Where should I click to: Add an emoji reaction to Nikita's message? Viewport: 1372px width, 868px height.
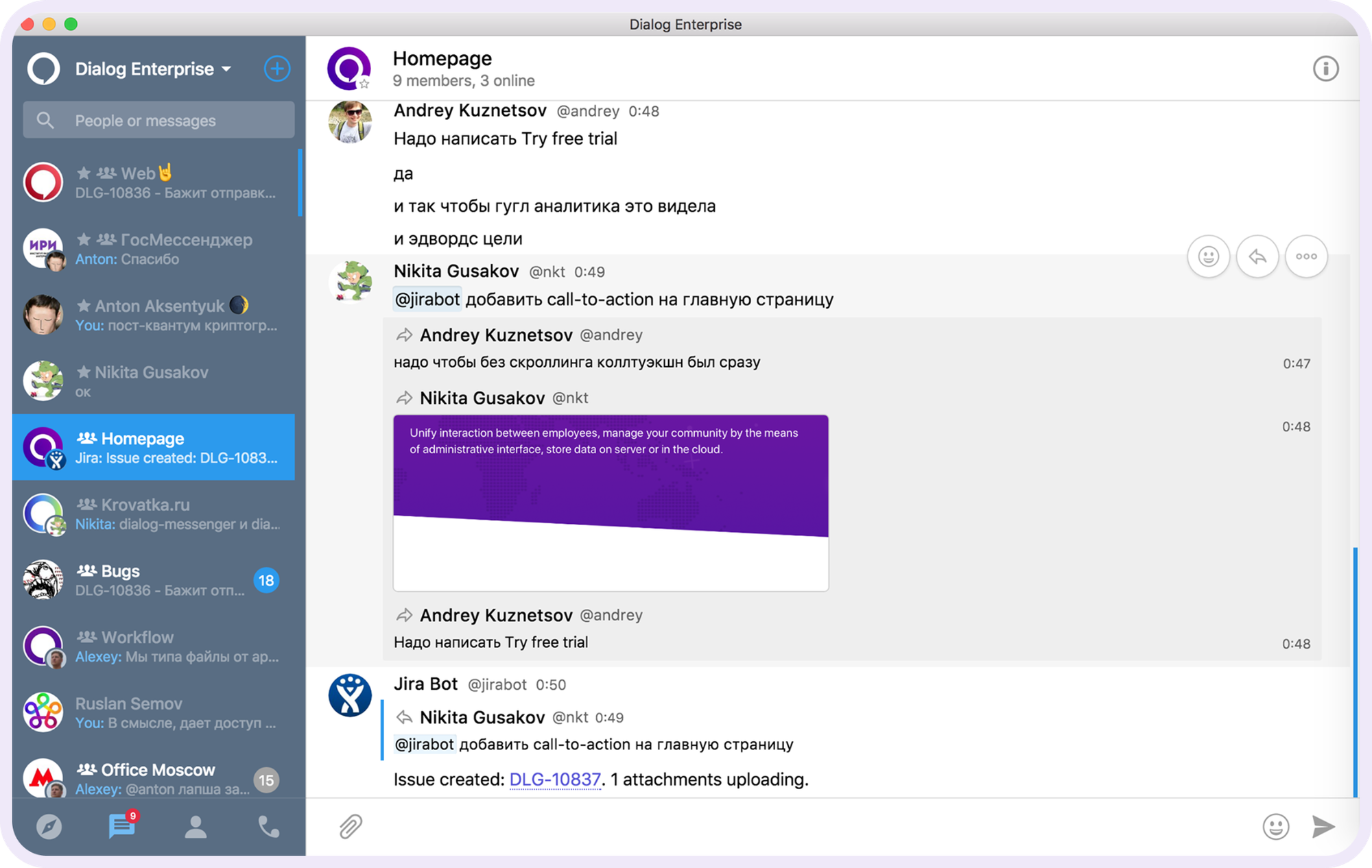[1208, 256]
